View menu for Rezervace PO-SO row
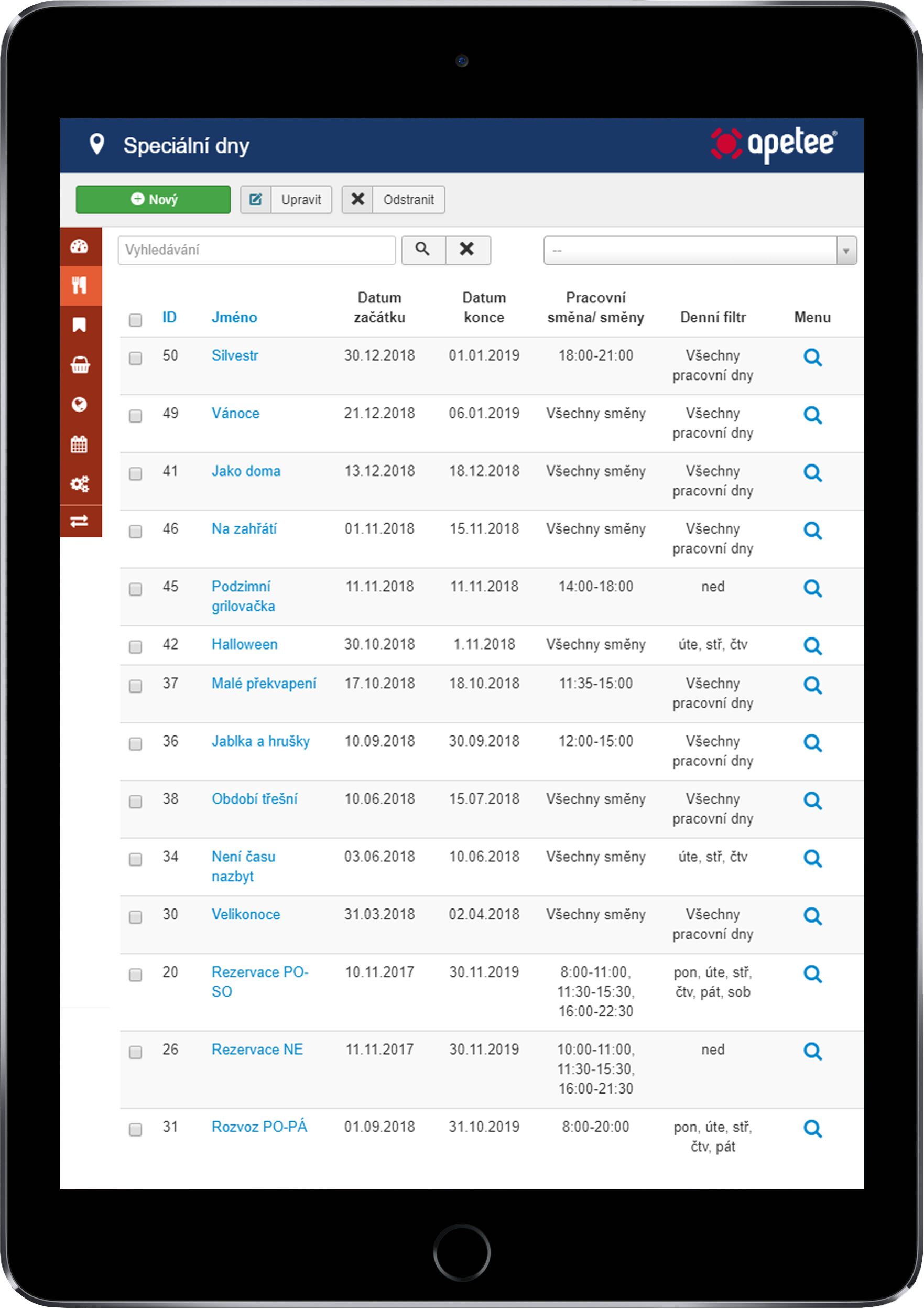924x1309 pixels. tap(812, 975)
